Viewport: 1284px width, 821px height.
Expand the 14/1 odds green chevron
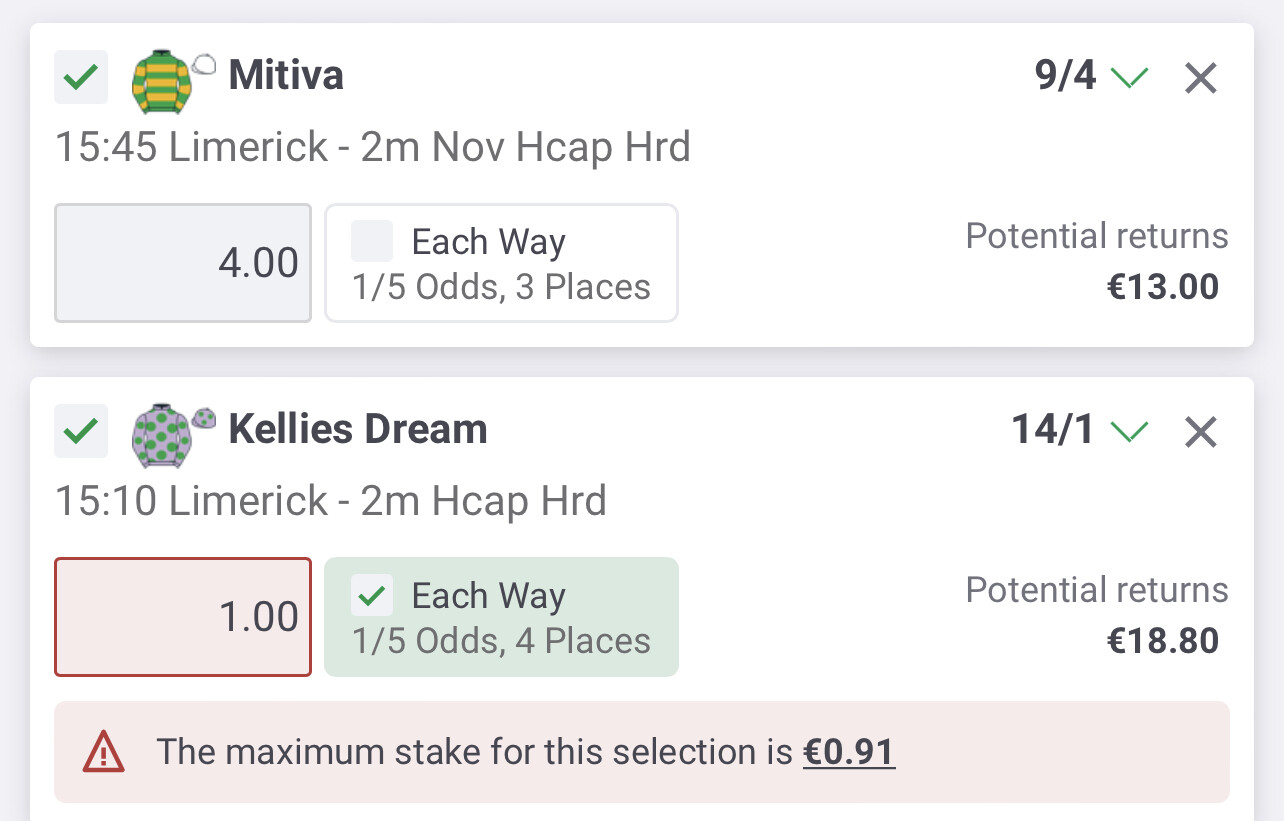(1130, 431)
